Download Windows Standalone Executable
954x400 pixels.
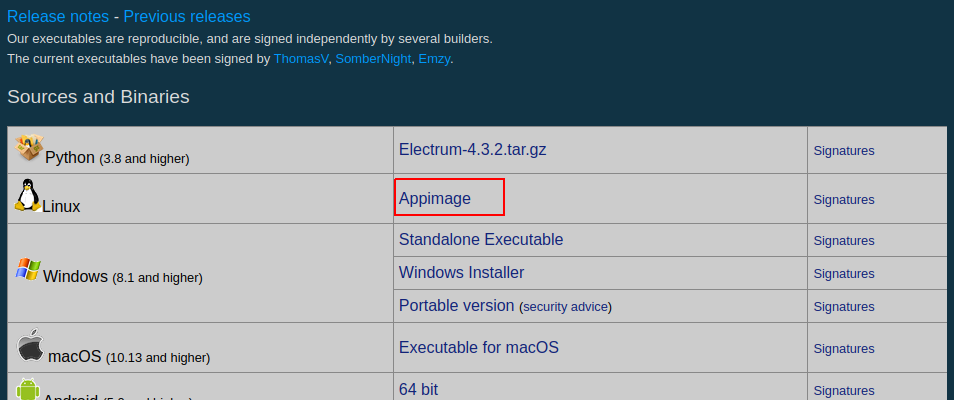click(481, 240)
